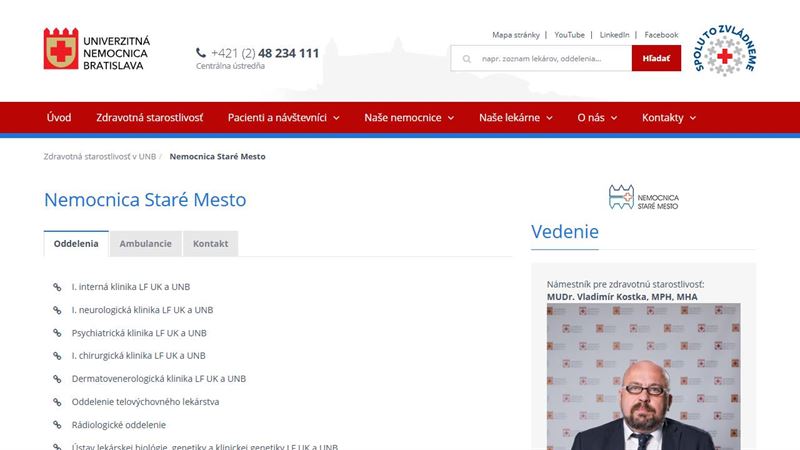Open I. neurologická klinika LF UK a UNB
This screenshot has width=800, height=450.
(x=142, y=310)
